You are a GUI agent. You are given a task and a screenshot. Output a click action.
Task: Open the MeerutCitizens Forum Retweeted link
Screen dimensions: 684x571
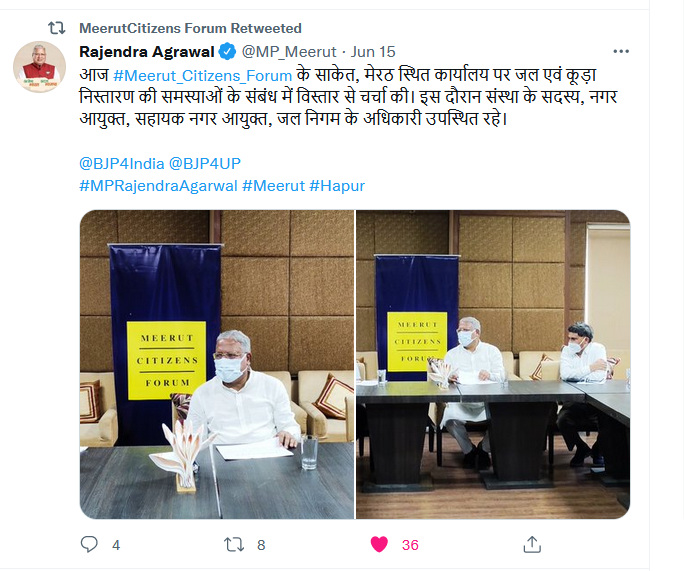[x=190, y=28]
